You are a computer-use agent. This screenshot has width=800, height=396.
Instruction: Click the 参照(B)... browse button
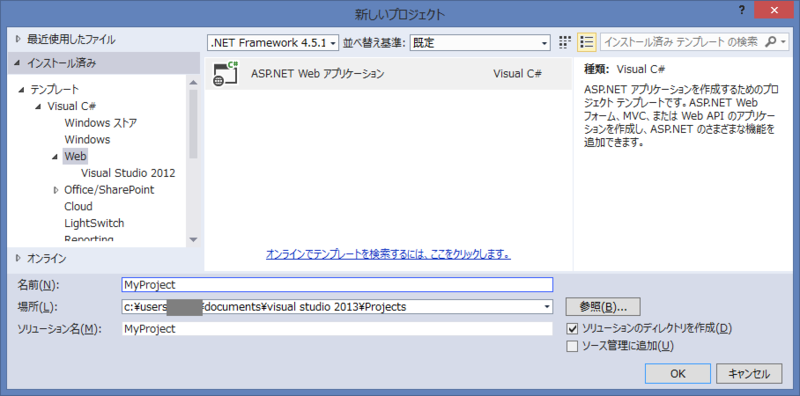[x=603, y=307]
